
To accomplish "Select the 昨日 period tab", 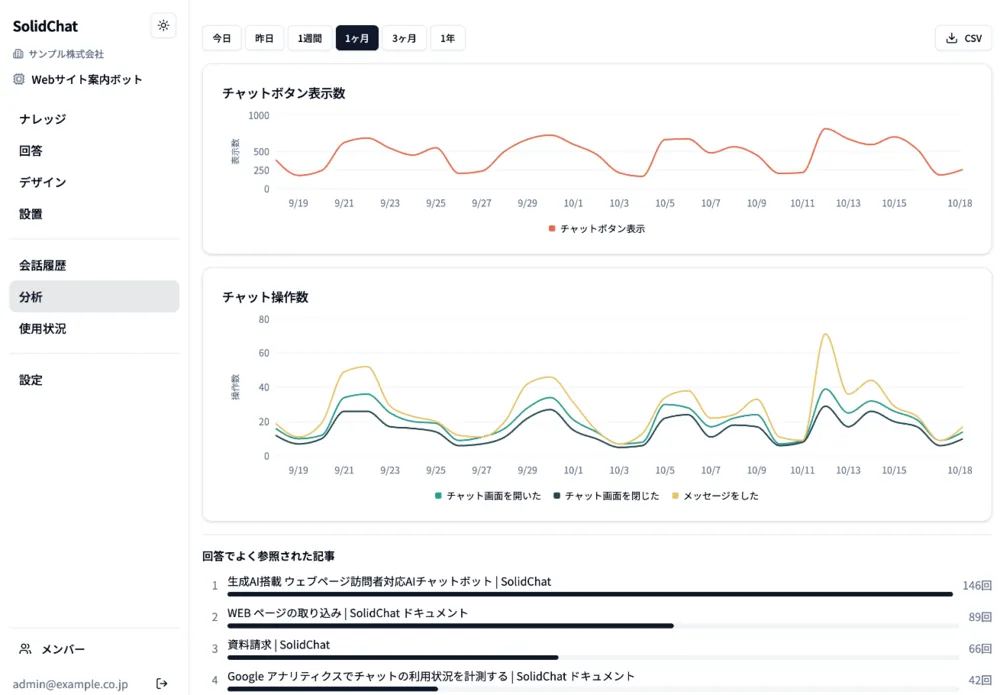I will [264, 38].
